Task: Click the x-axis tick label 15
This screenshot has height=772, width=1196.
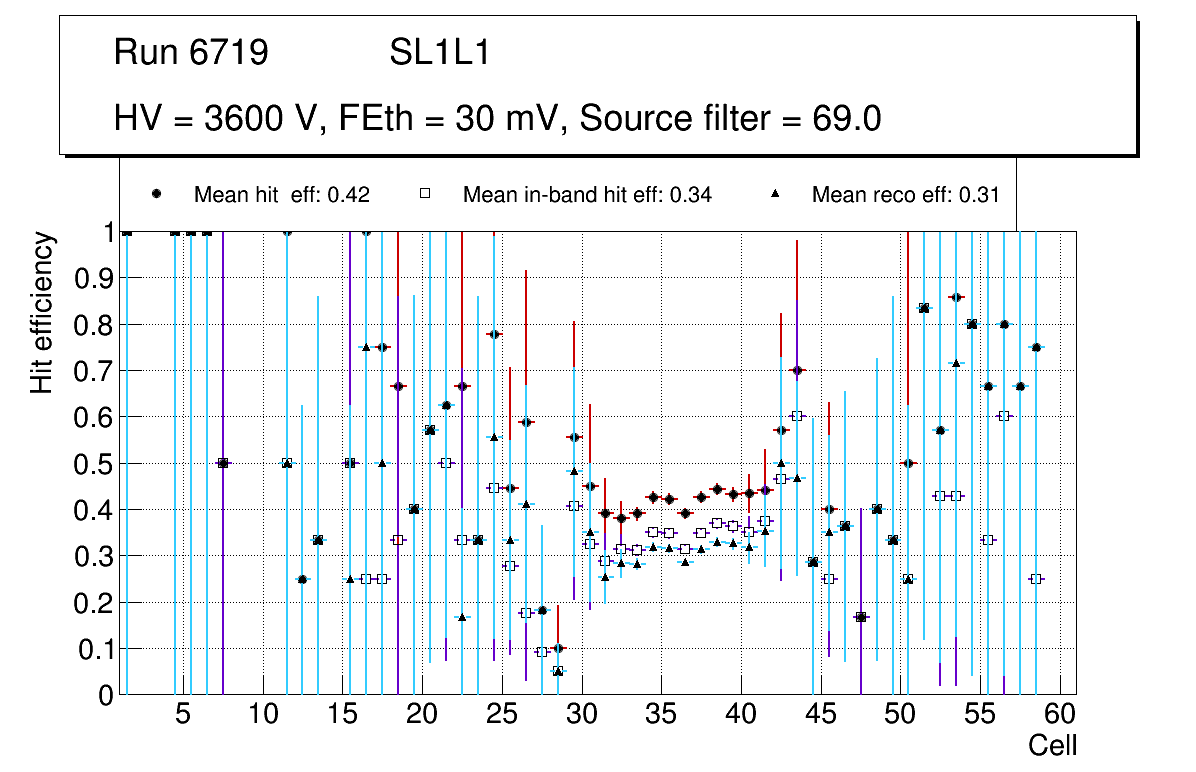Action: click(x=342, y=715)
